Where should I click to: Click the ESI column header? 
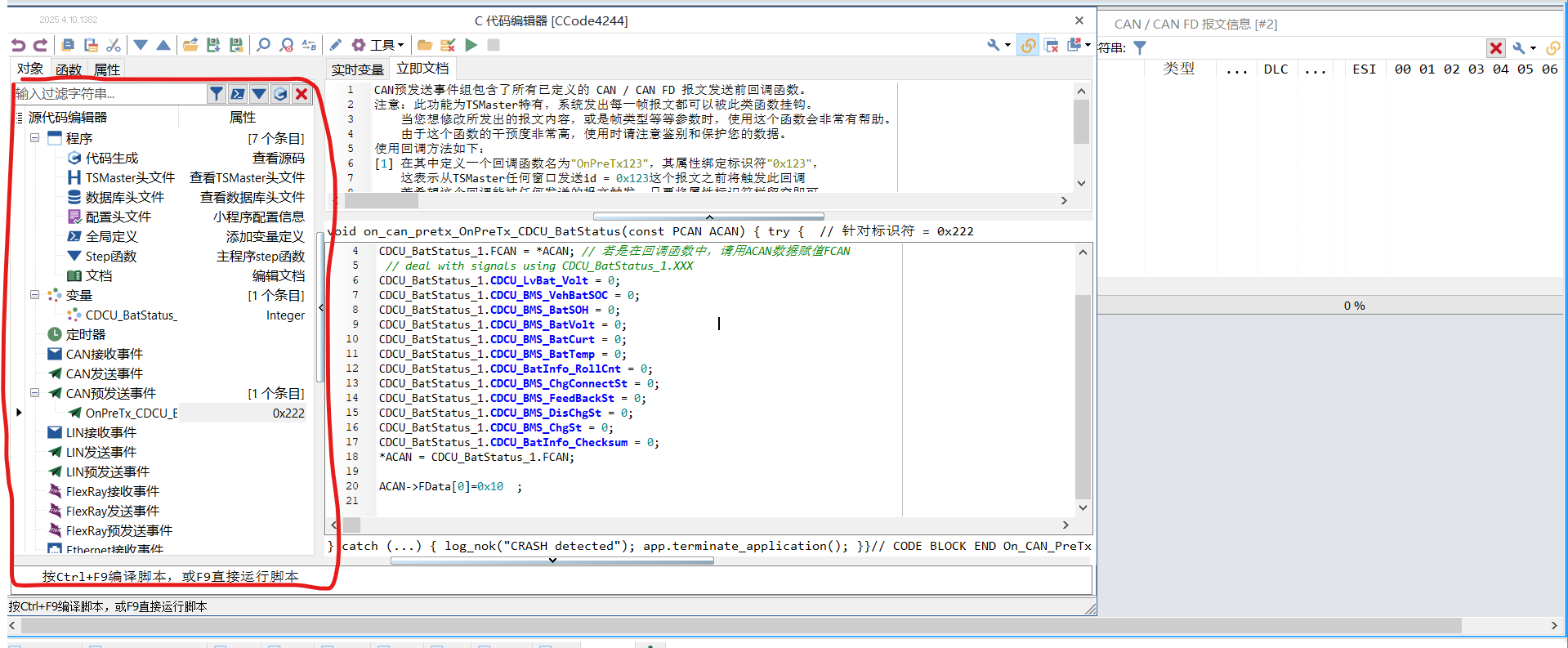tap(1364, 69)
